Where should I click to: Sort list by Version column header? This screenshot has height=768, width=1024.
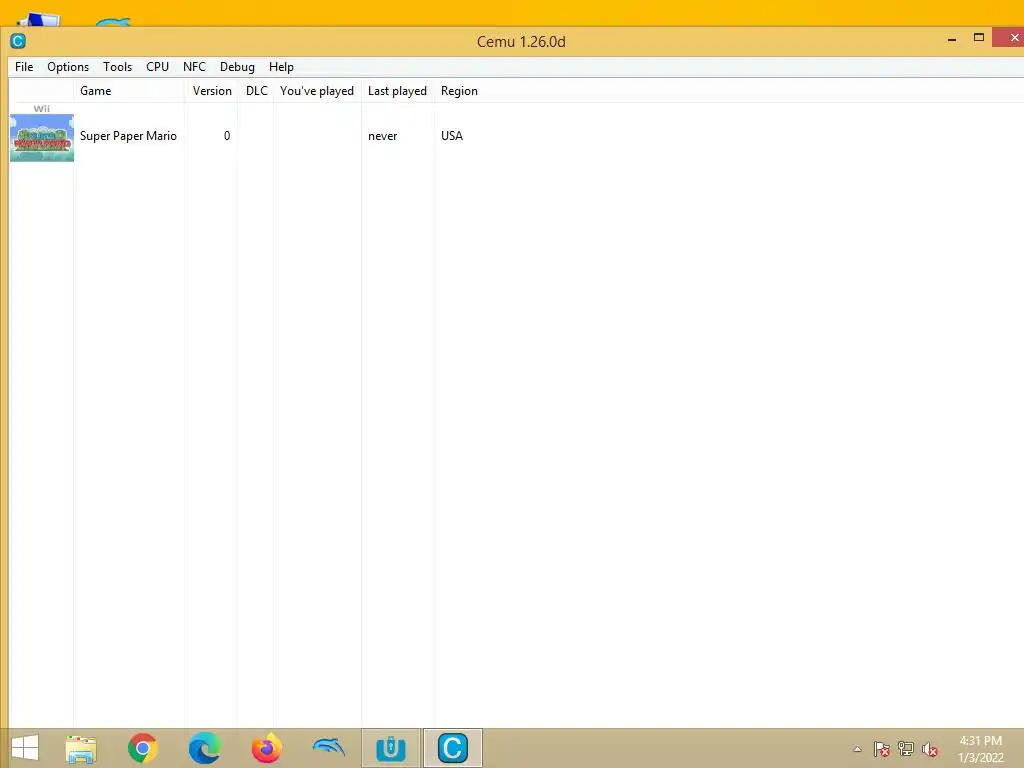(212, 91)
